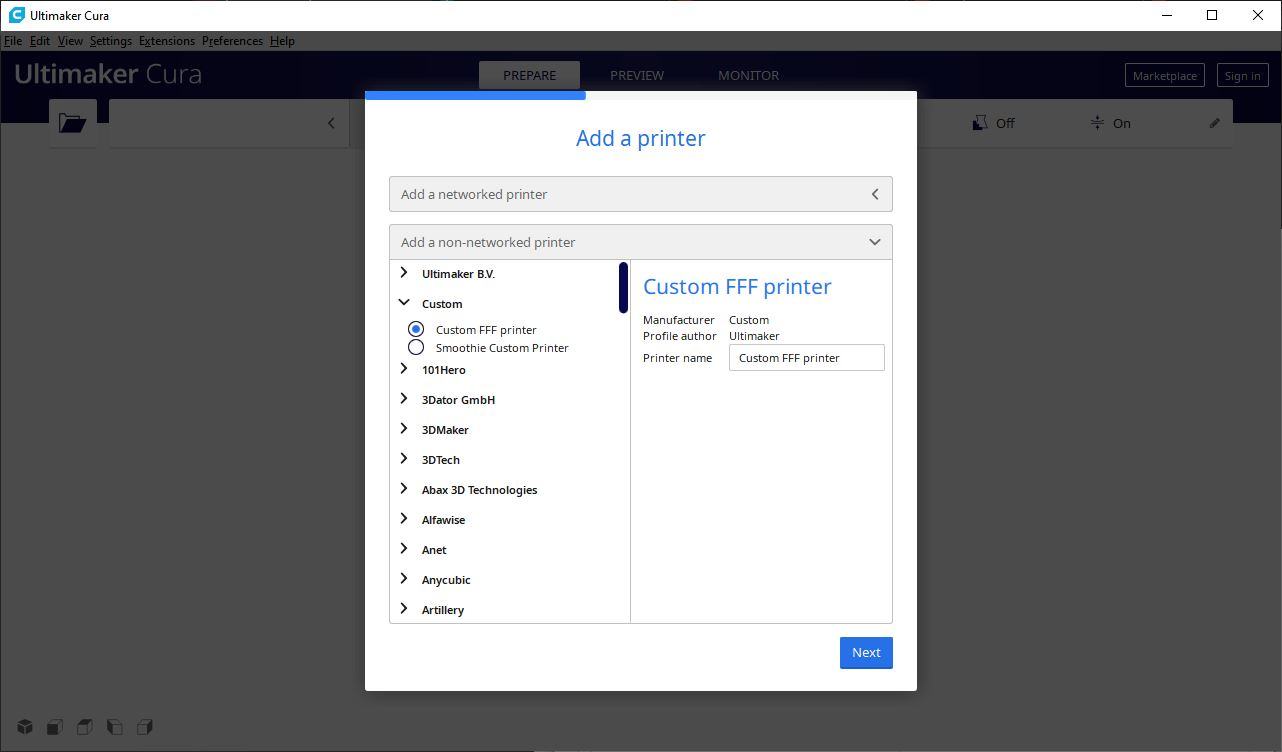The height and width of the screenshot is (752, 1282).
Task: Switch to left side view orientation icon
Action: coord(115,727)
